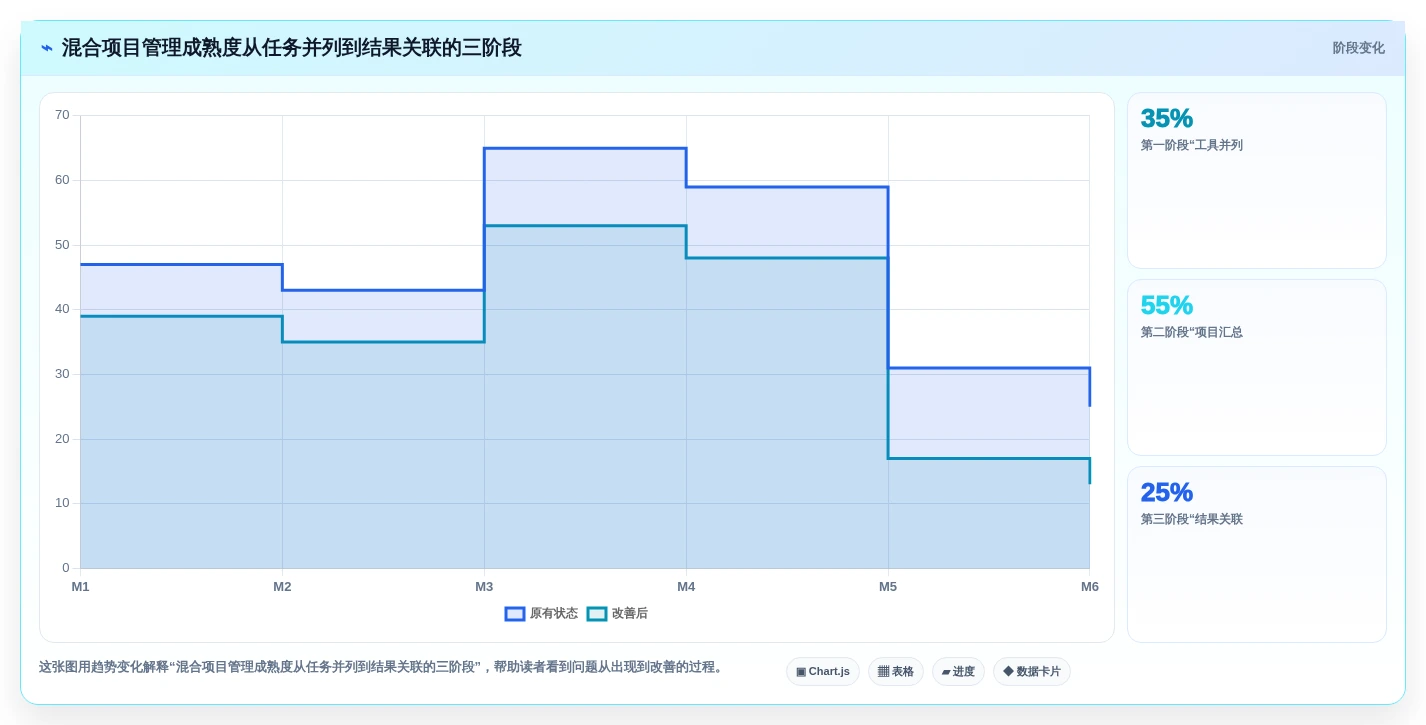This screenshot has width=1426, height=725.
Task: Click the 55% percentage value
Action: click(x=1167, y=305)
